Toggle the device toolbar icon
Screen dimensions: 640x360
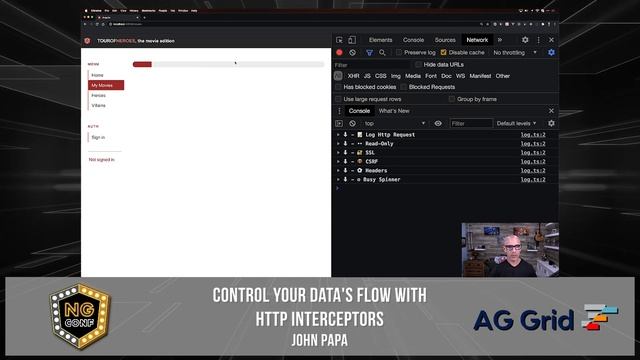(x=352, y=40)
